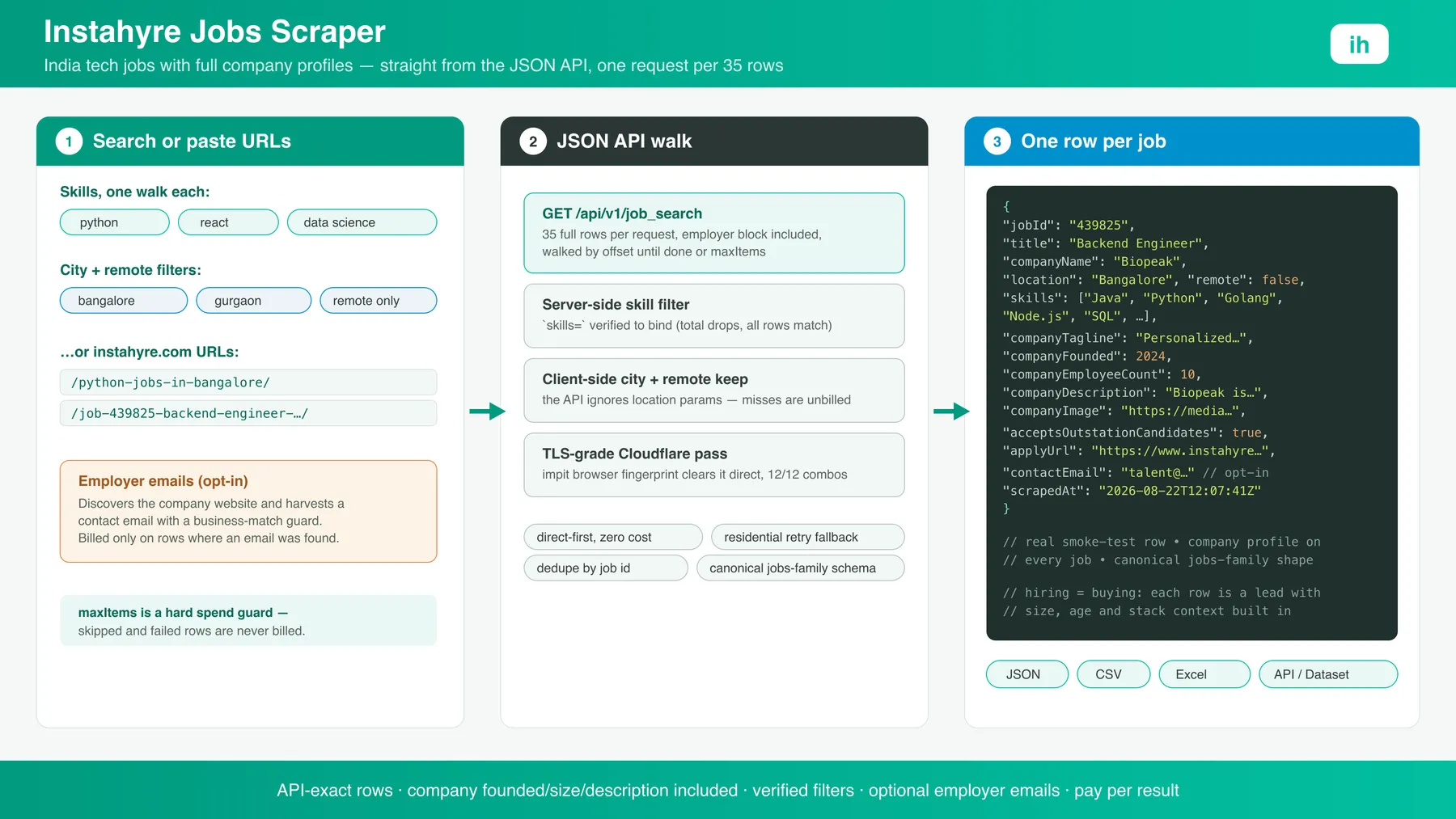The width and height of the screenshot is (1456, 819).
Task: Click the "companyImage" code line
Action: pos(1124,411)
